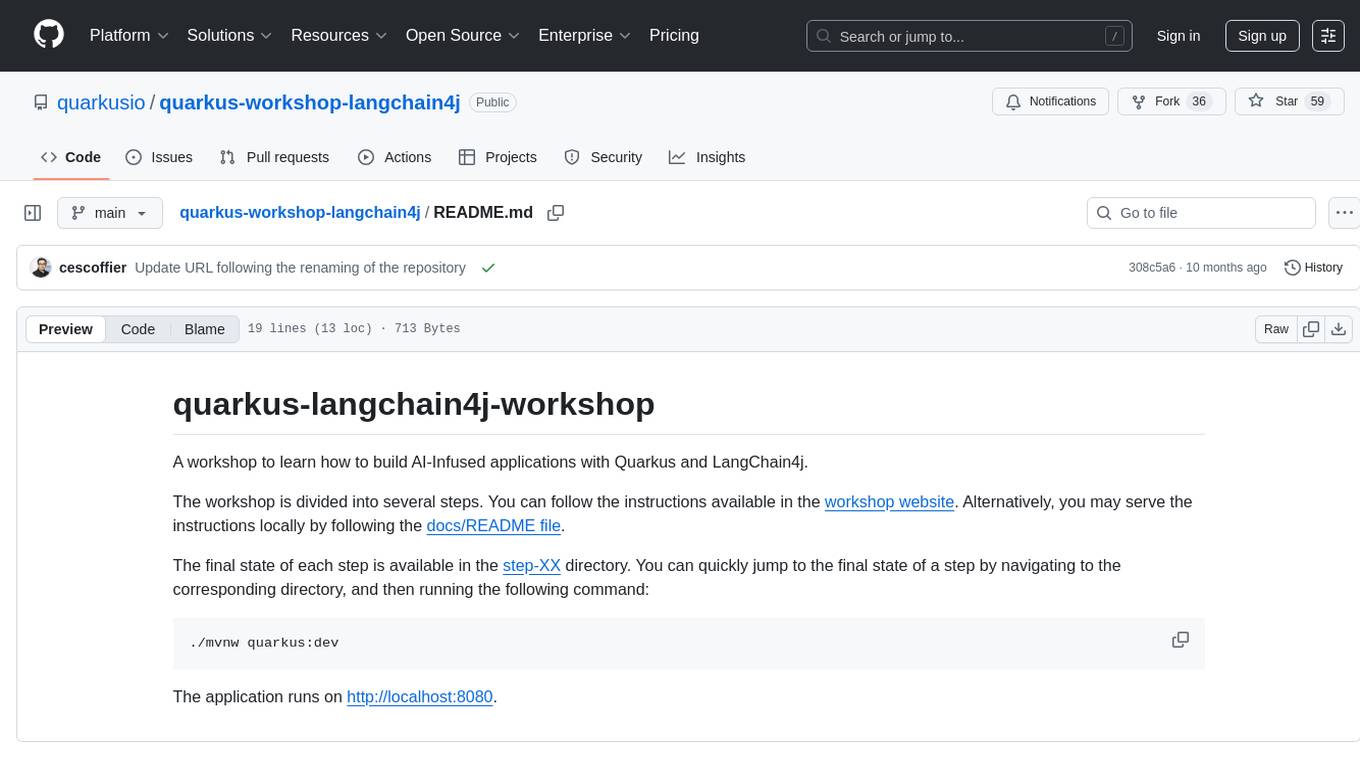Select the Preview view of the file

(66, 329)
